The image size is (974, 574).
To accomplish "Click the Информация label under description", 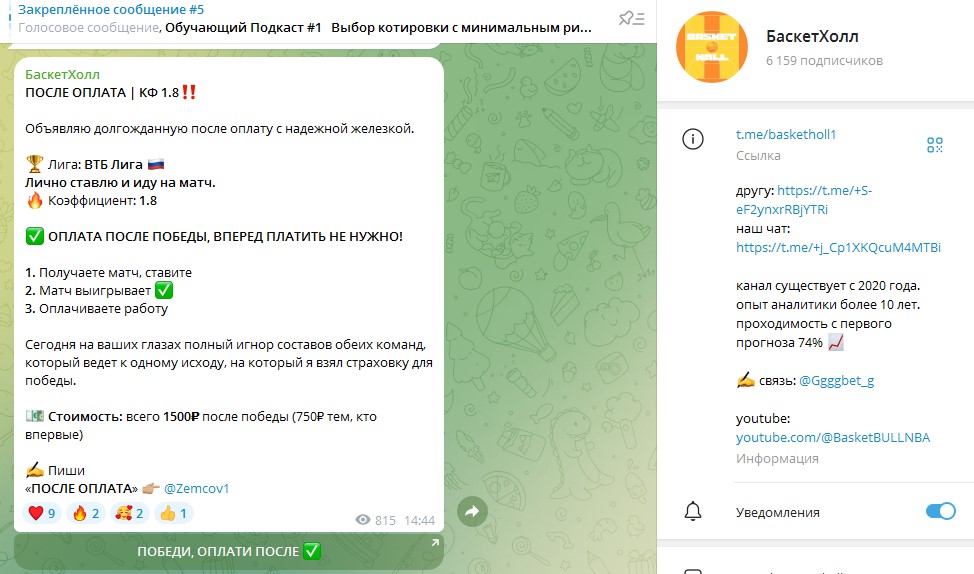I will coord(777,458).
